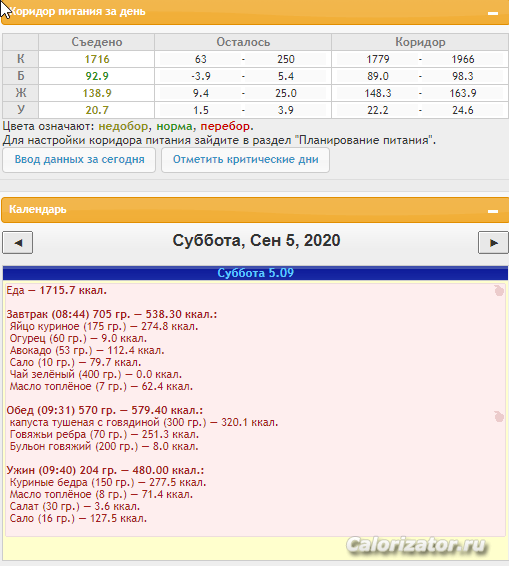Screen dimensions: 509x566
Task: Click the Говяжьи ребра food entry
Action: point(104,434)
